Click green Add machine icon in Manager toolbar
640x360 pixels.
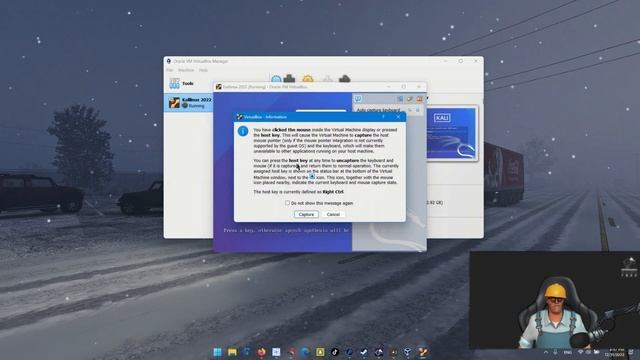point(289,79)
